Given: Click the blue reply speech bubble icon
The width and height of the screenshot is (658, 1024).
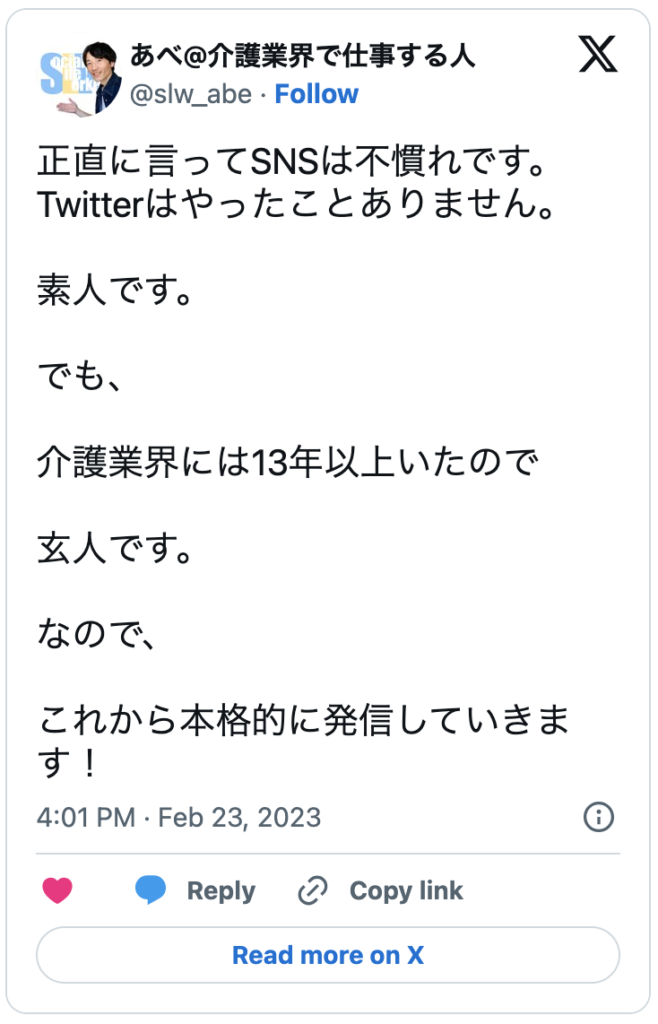Looking at the screenshot, I should pyautogui.click(x=150, y=890).
